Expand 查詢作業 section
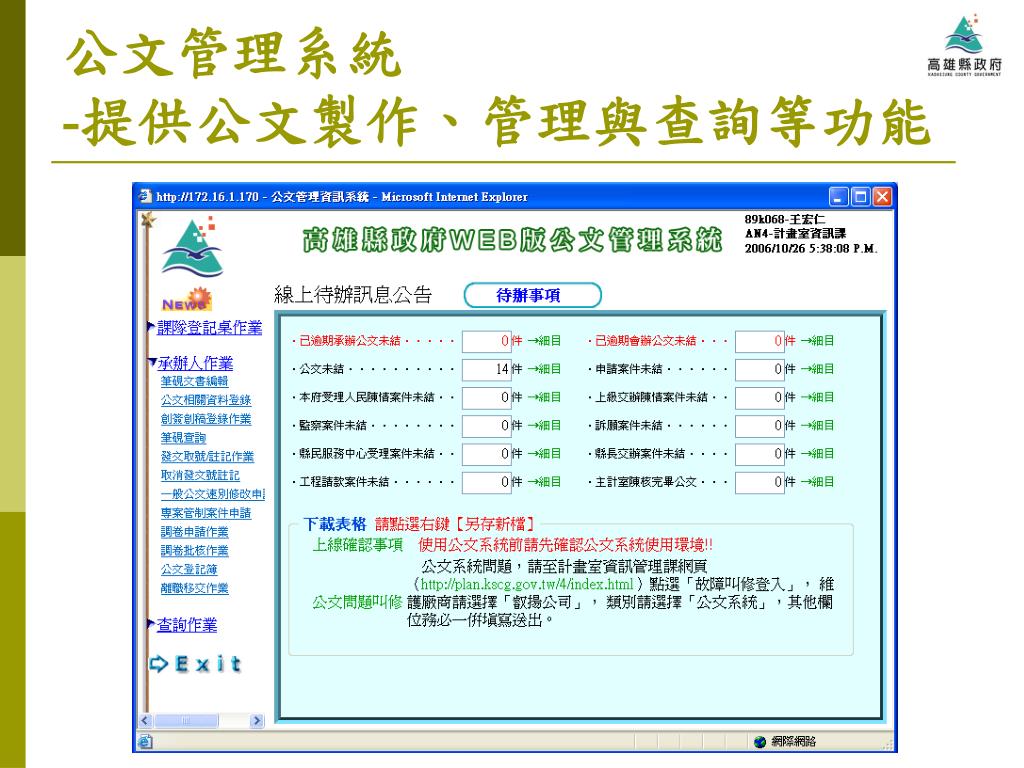The height and width of the screenshot is (768, 1024). (x=187, y=624)
